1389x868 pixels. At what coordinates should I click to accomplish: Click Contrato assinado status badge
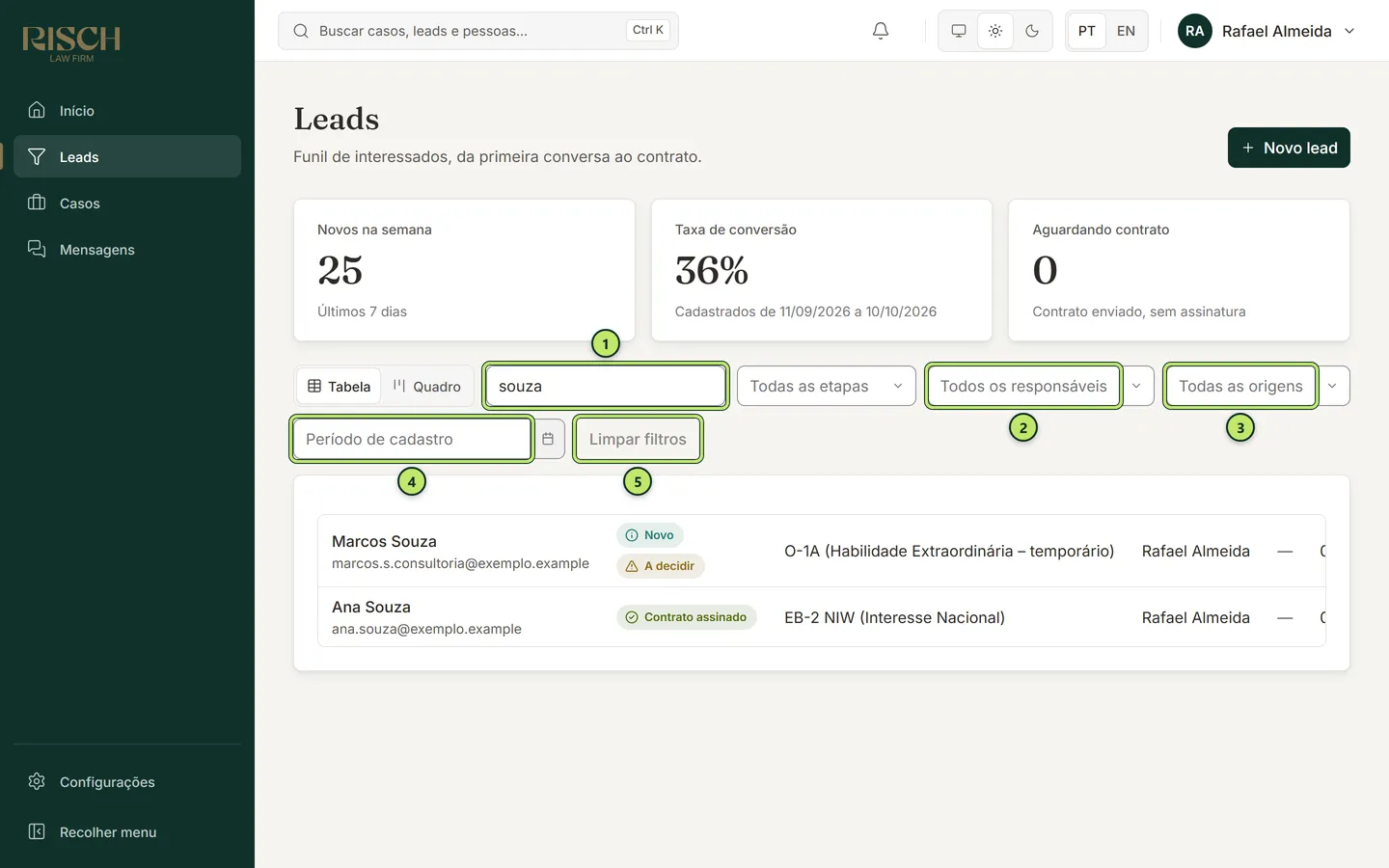tap(686, 617)
